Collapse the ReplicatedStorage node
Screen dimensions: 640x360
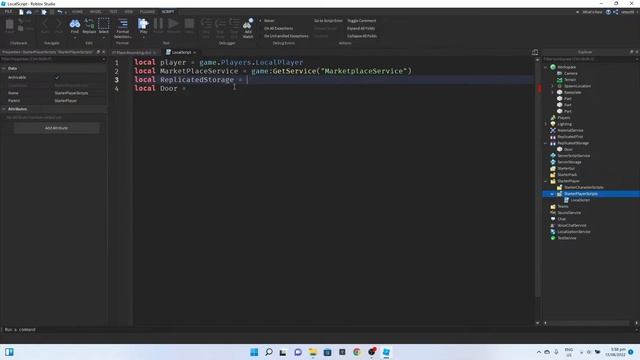[x=546, y=143]
